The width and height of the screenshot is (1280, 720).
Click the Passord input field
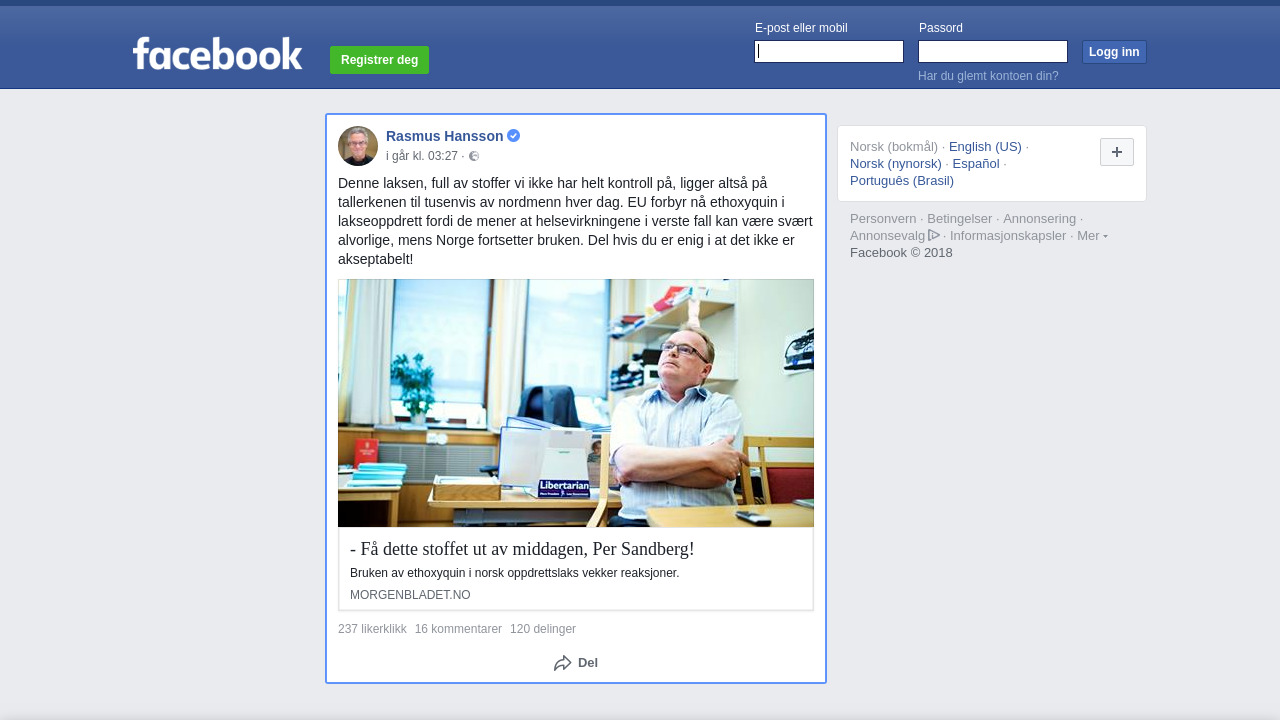pos(993,52)
